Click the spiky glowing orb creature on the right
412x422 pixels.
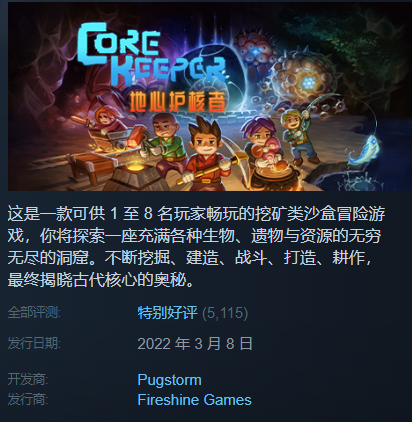[x=305, y=80]
